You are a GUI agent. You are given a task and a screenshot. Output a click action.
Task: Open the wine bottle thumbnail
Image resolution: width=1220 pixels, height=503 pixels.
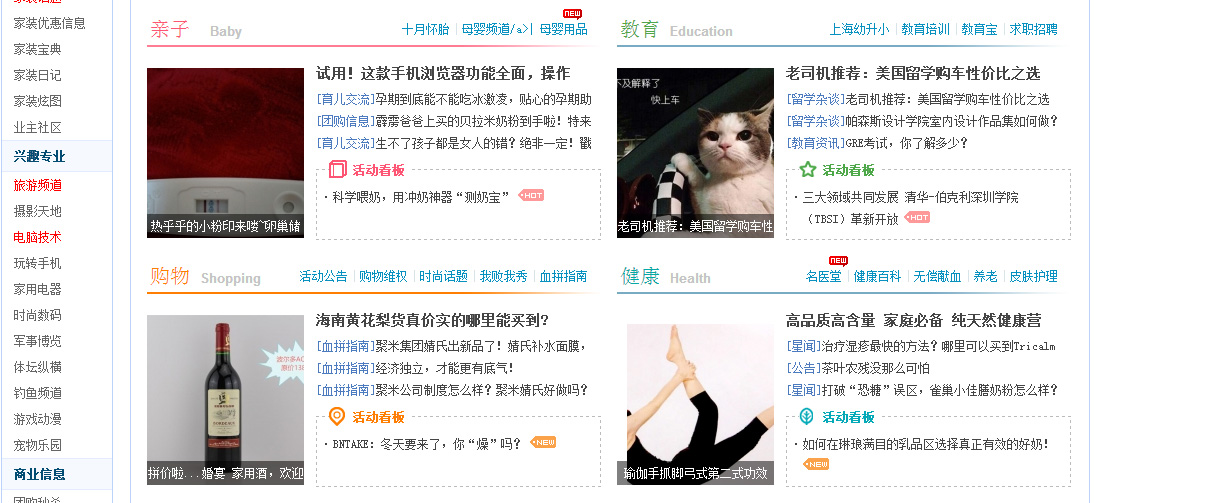(225, 400)
